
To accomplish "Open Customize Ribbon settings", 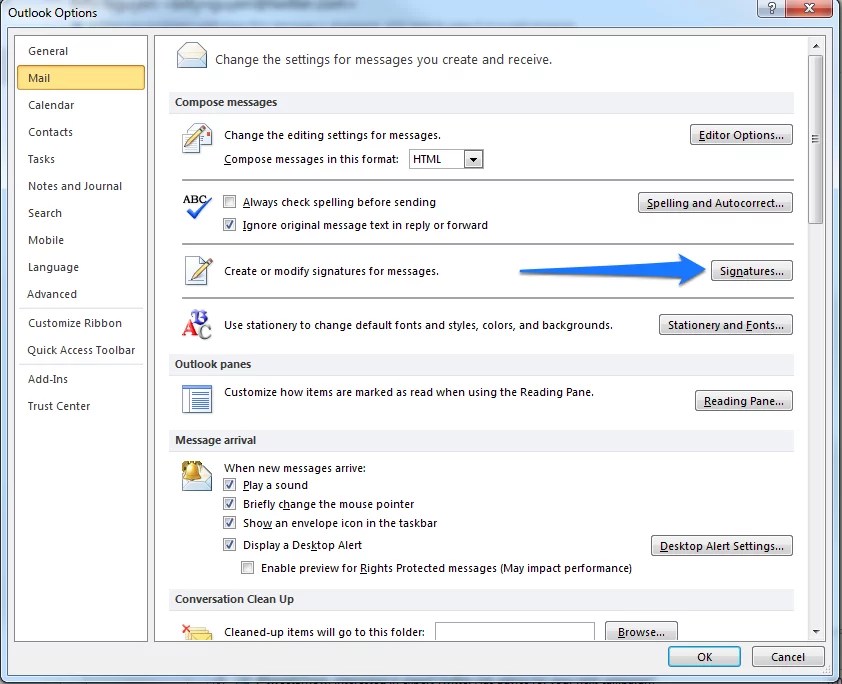I will pyautogui.click(x=81, y=323).
